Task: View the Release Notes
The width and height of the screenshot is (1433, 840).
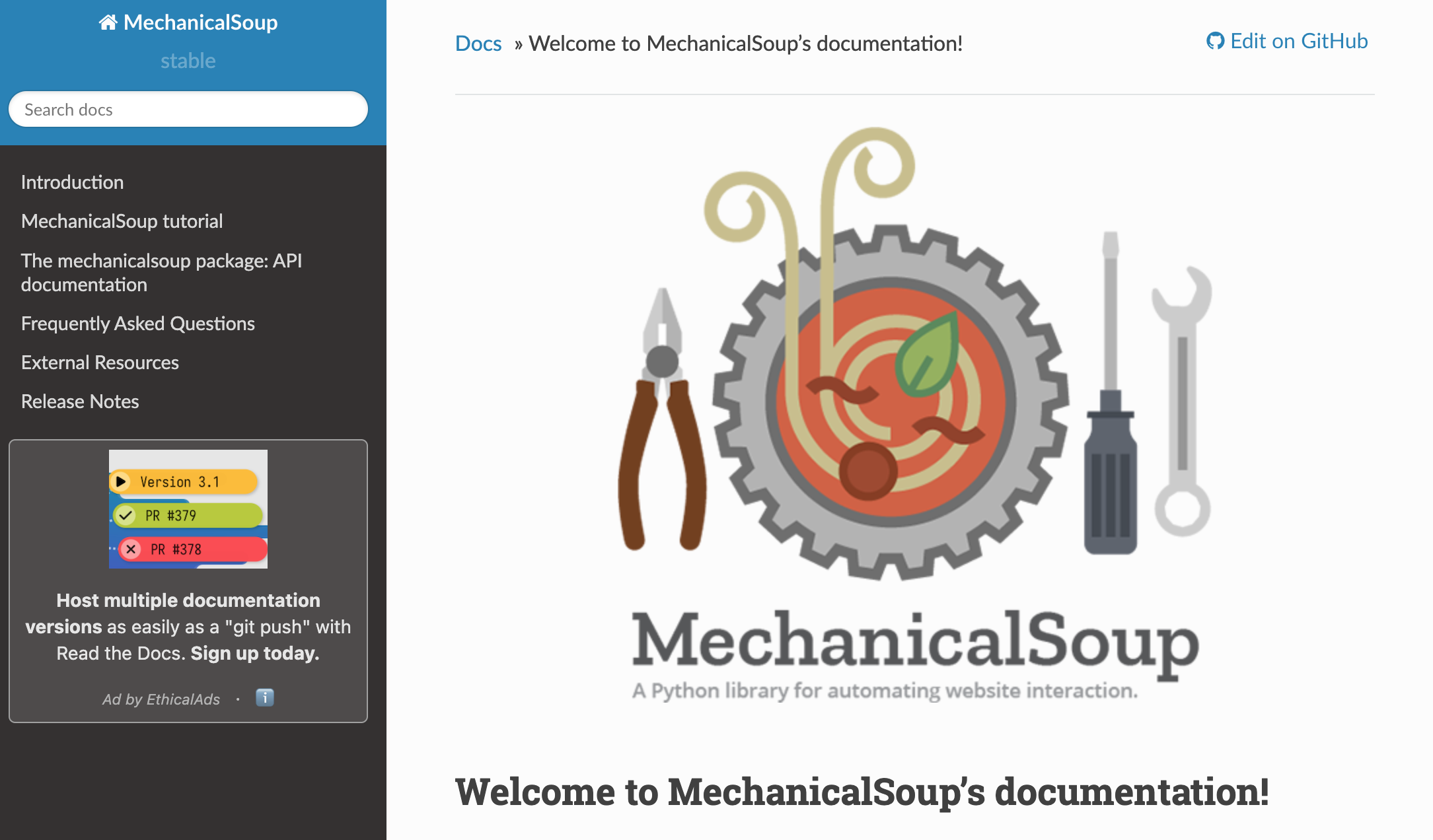Action: coord(80,401)
